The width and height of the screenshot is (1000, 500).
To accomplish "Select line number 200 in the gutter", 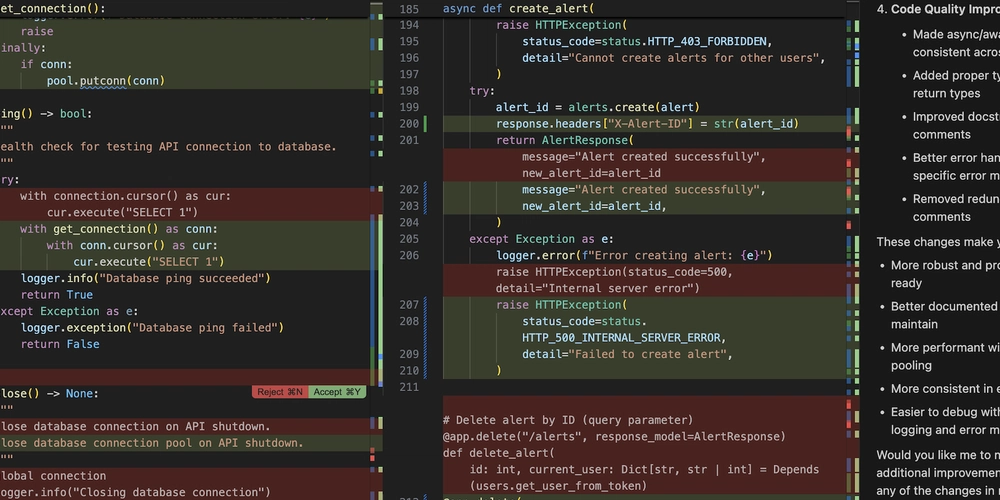I will (408, 124).
